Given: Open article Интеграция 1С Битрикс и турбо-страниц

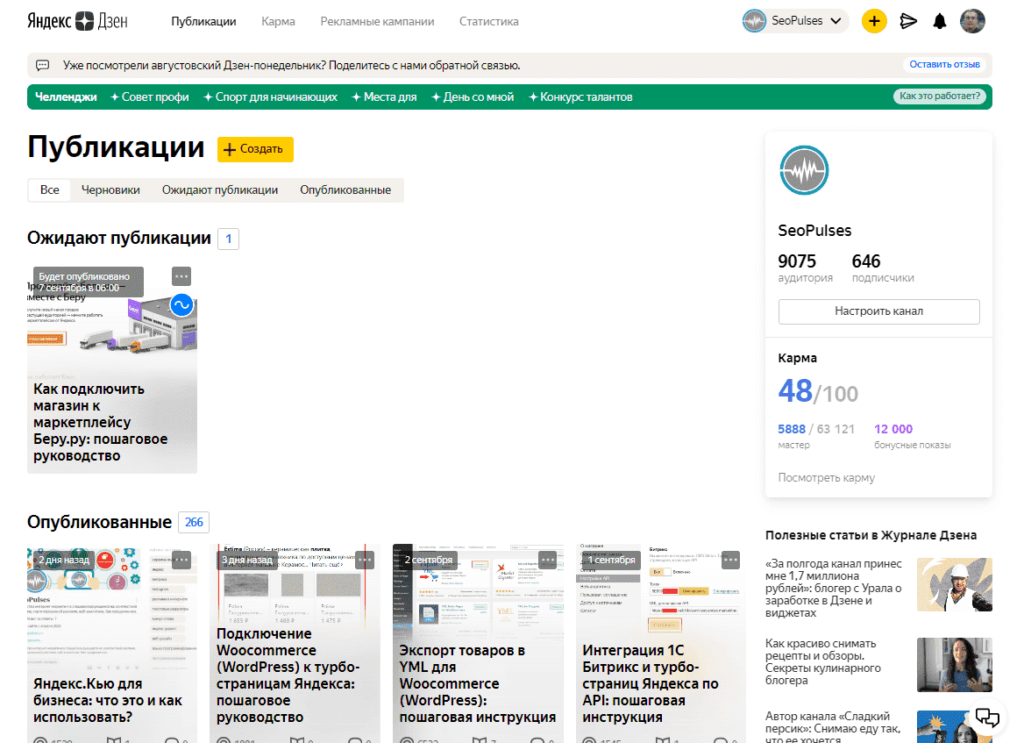Looking at the screenshot, I should tap(650, 684).
